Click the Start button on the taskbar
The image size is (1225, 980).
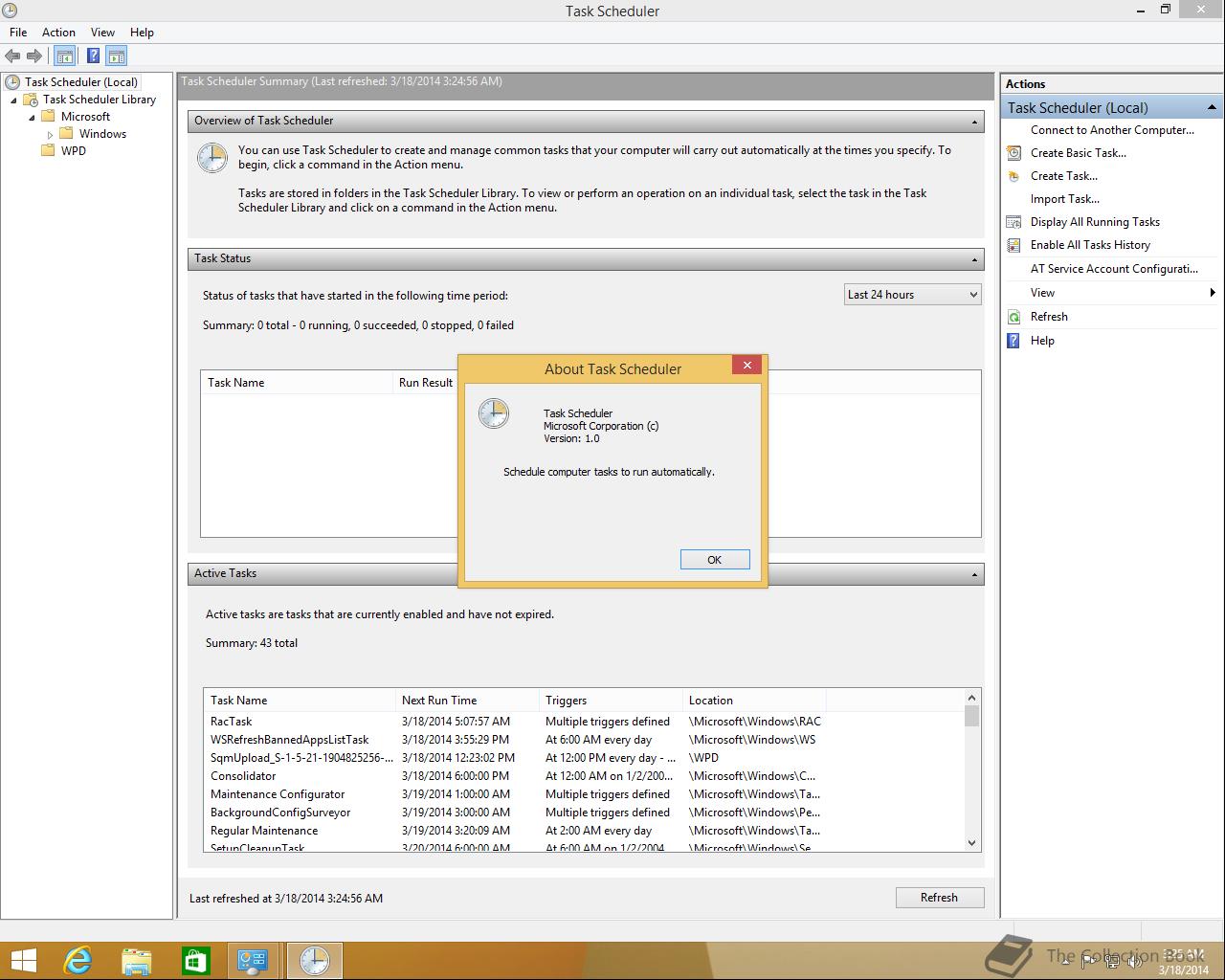coord(23,961)
